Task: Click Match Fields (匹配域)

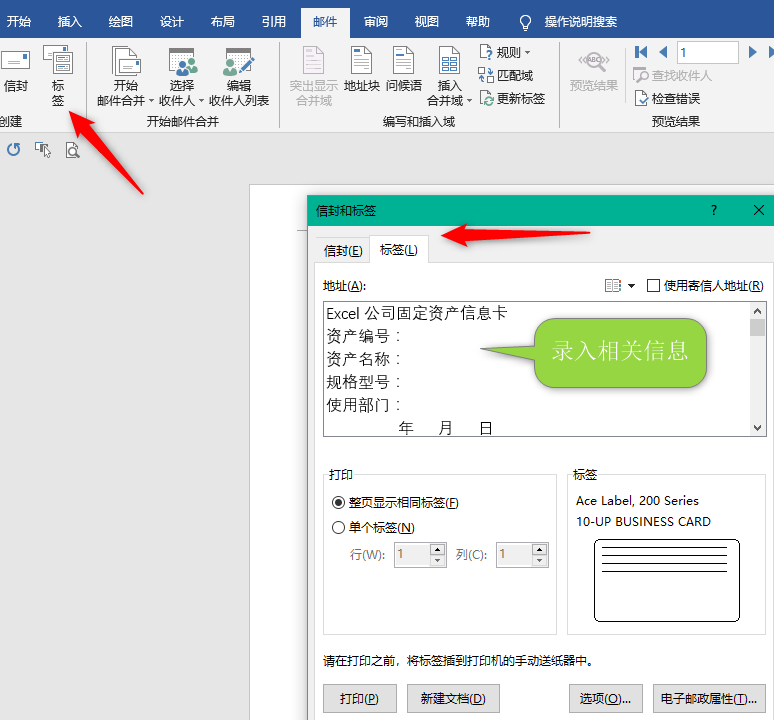Action: click(505, 75)
